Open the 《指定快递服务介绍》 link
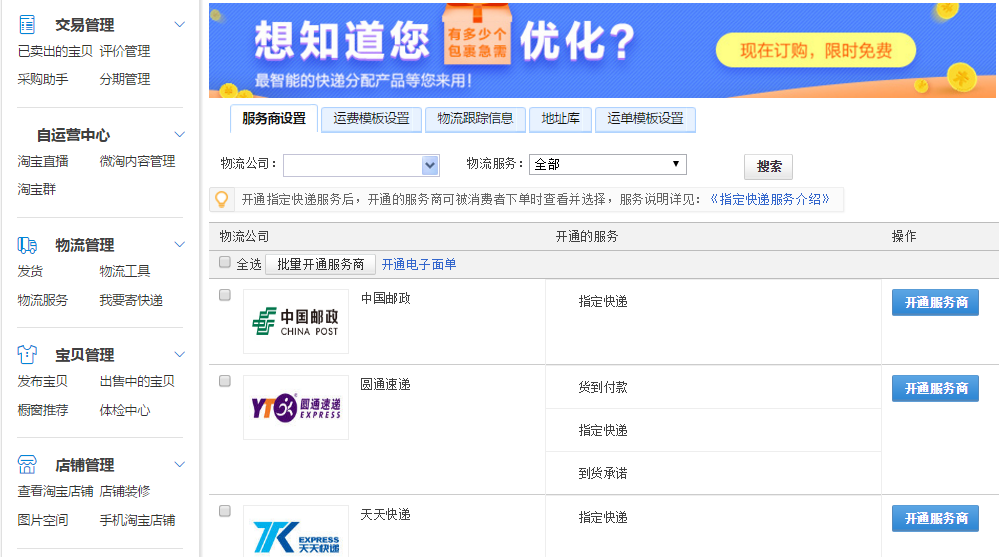 [770, 199]
